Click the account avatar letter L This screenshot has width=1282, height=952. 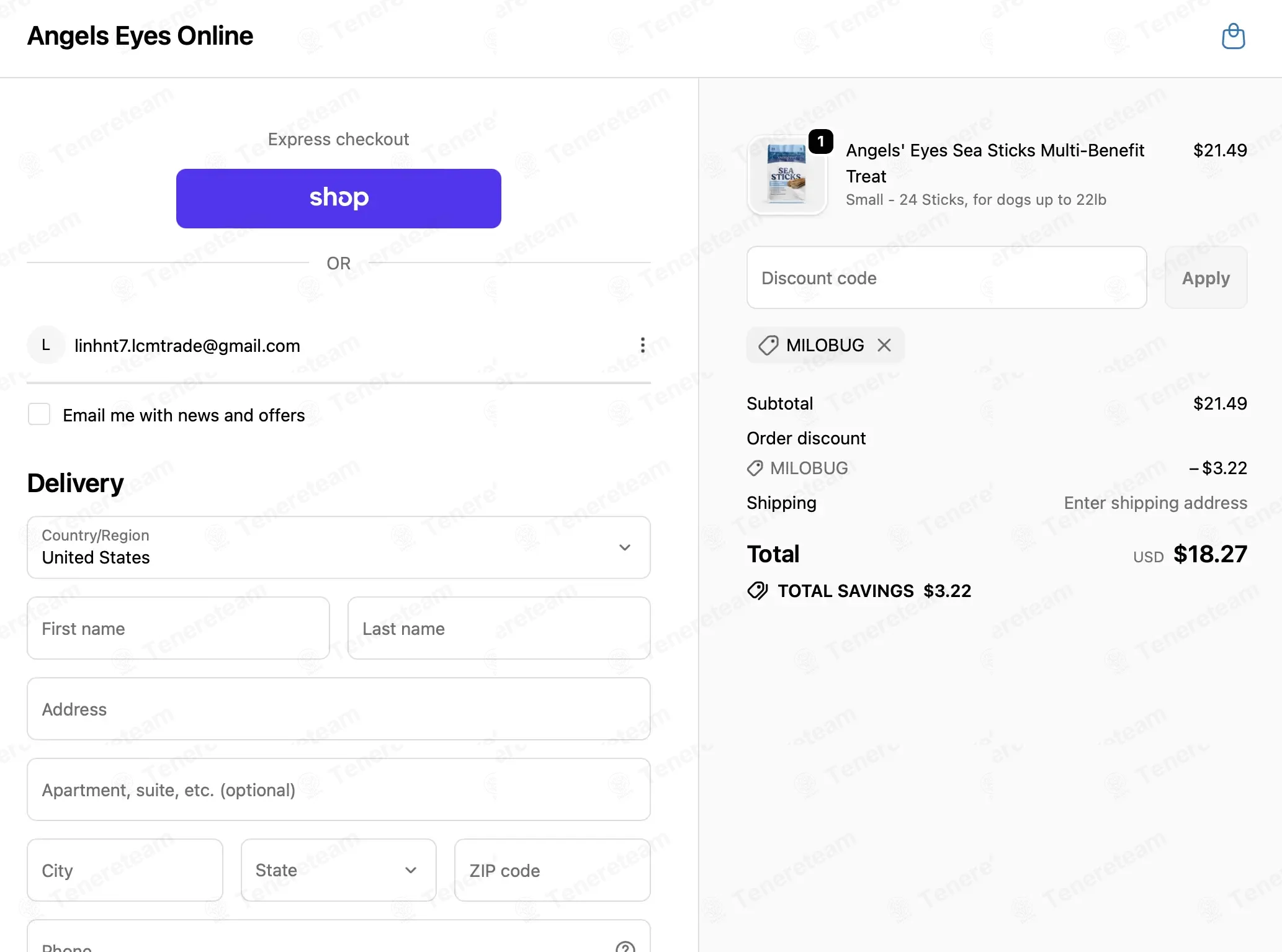46,345
